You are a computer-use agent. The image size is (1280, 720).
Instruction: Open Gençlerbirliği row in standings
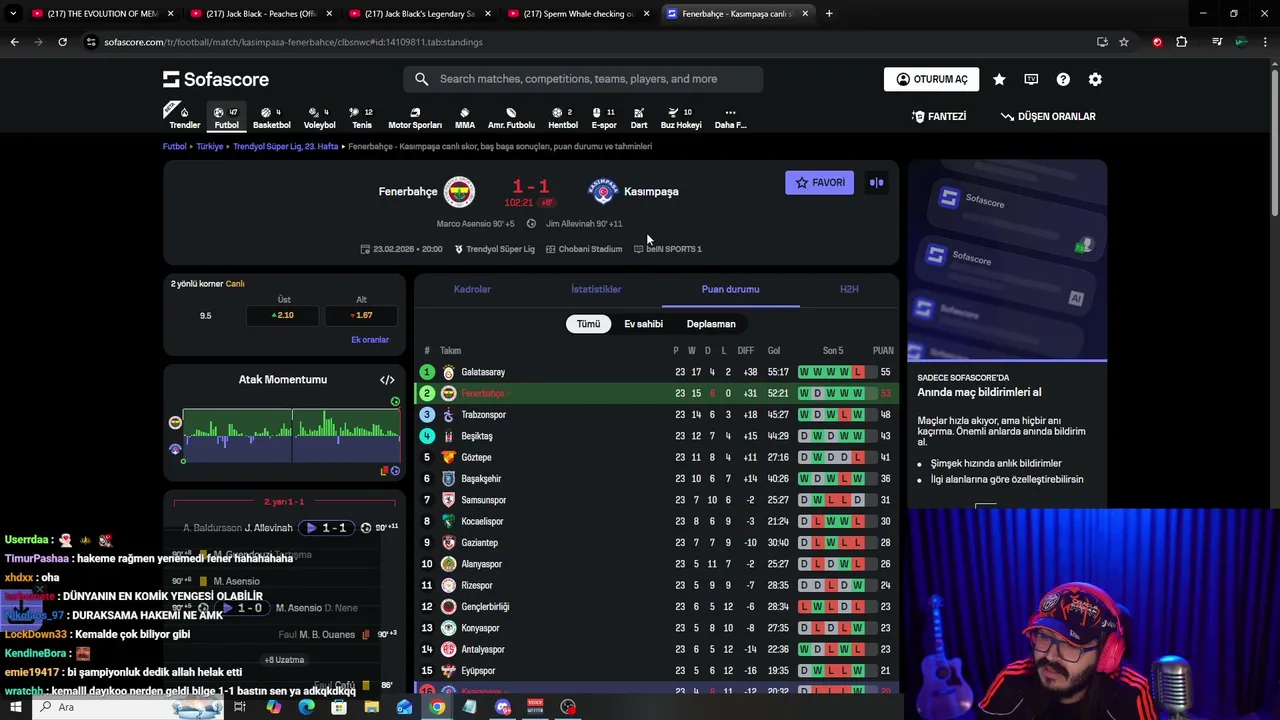[x=656, y=607]
